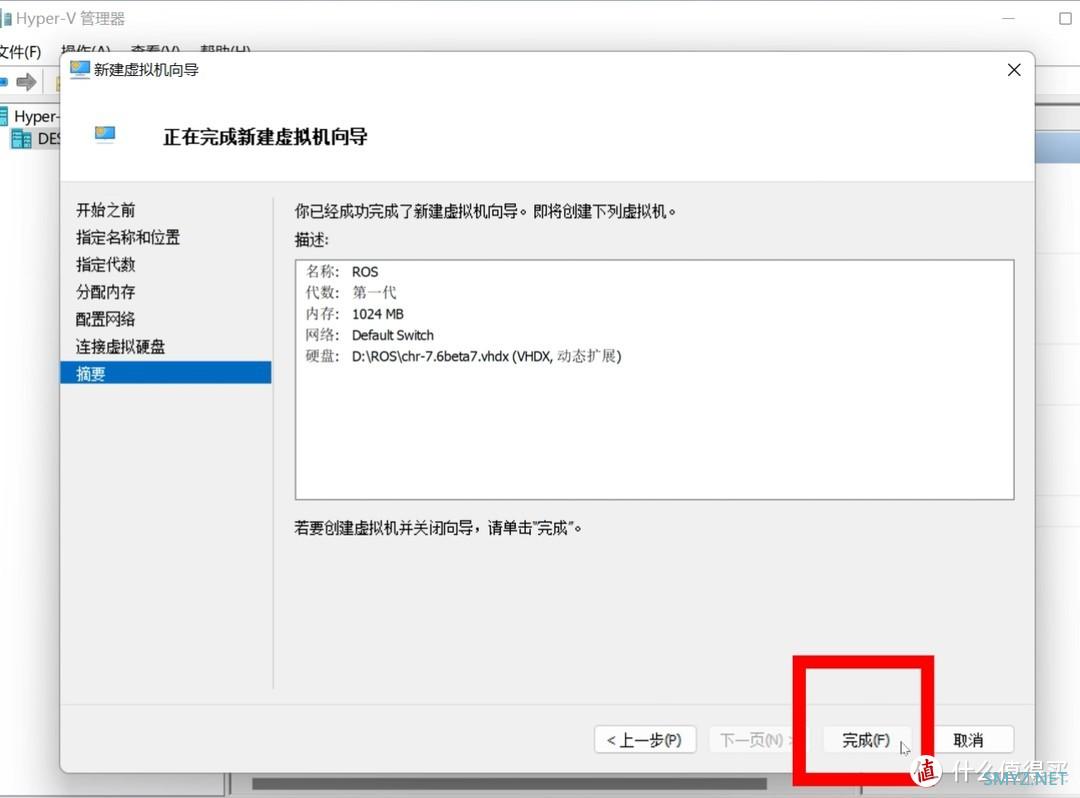Image resolution: width=1080 pixels, height=798 pixels.
Task: Select the 配置网络 wizard step
Action: pos(105,319)
